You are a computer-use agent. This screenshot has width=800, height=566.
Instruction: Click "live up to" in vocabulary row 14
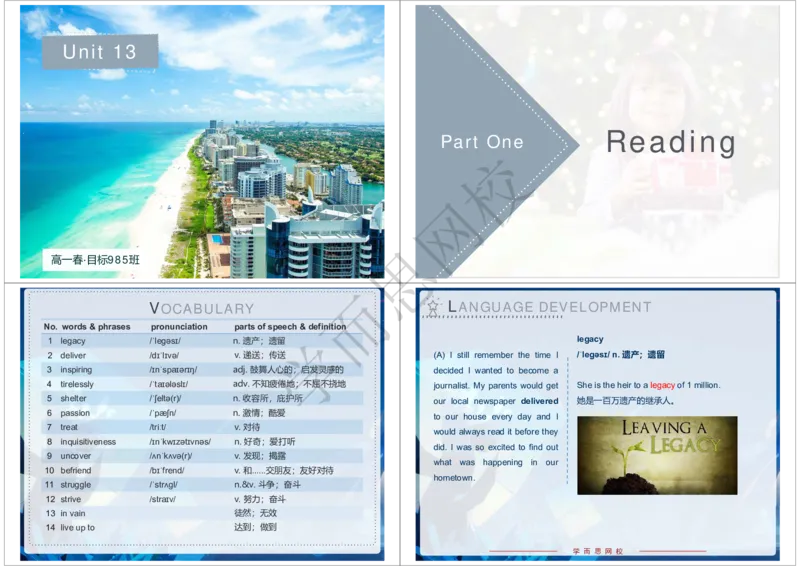pos(78,528)
